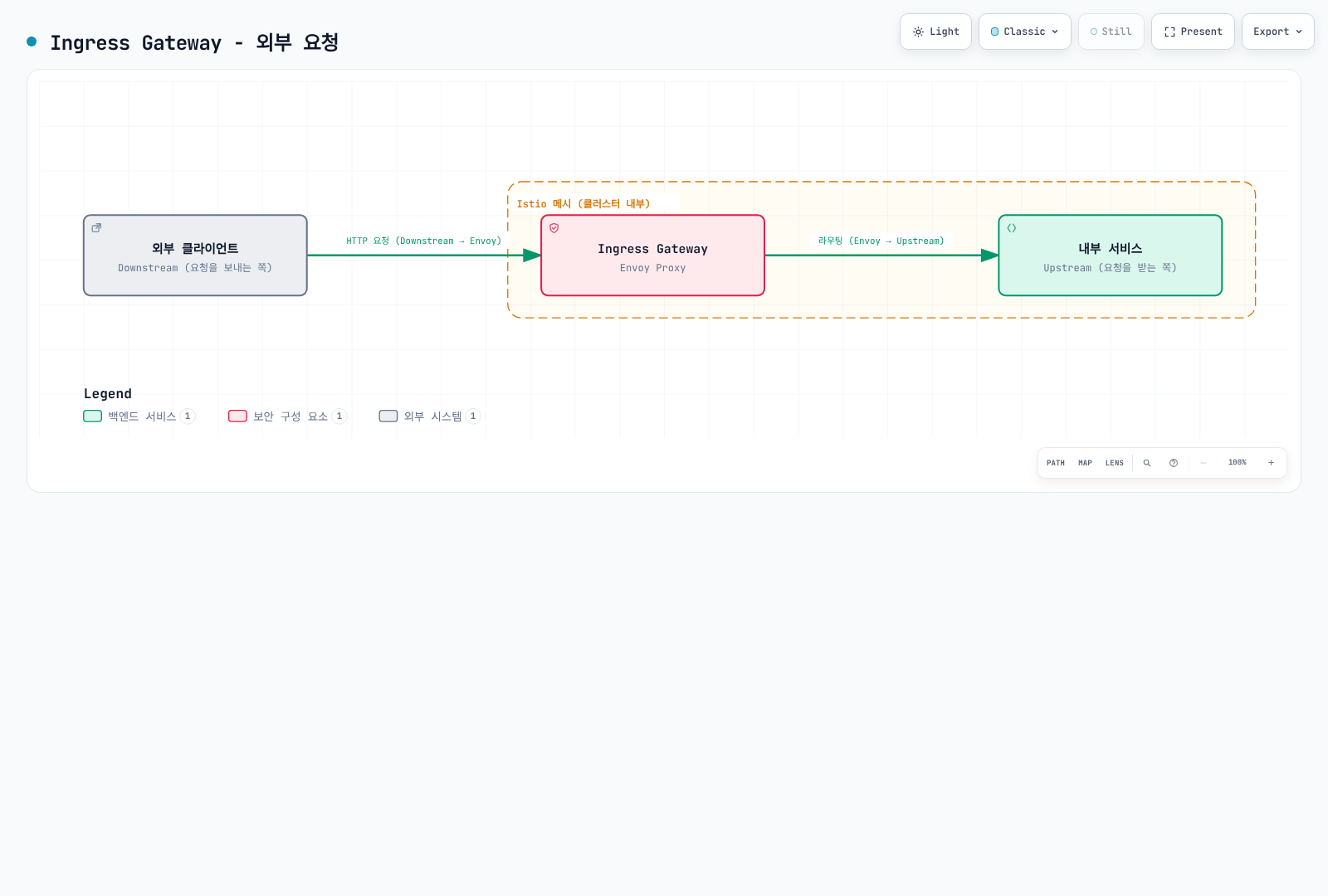Viewport: 1328px width, 896px height.
Task: Click the 100% zoom level
Action: [1238, 463]
